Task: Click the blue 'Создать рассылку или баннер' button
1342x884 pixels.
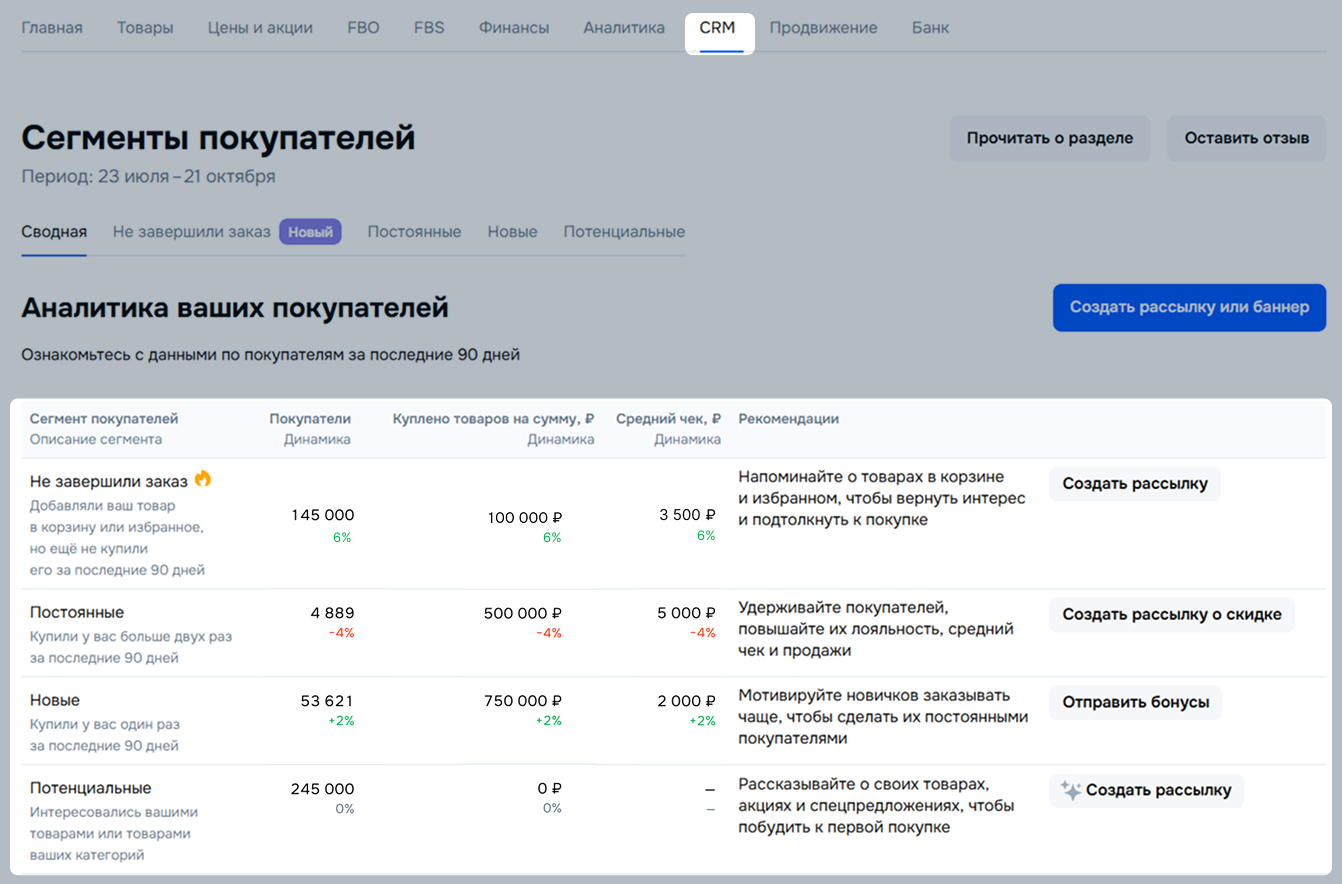Action: (1189, 307)
